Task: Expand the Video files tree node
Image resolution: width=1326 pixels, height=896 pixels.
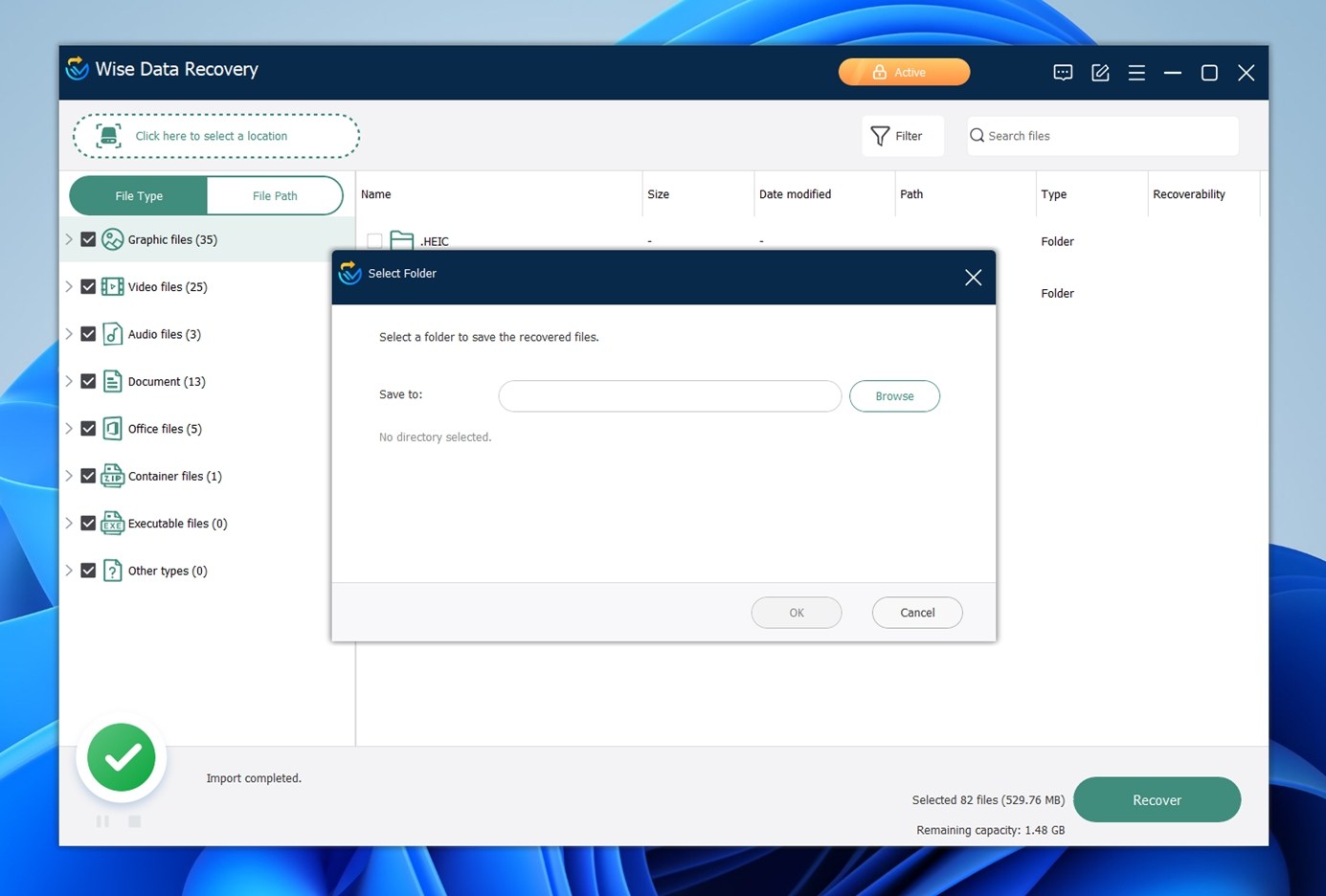Action: (69, 286)
